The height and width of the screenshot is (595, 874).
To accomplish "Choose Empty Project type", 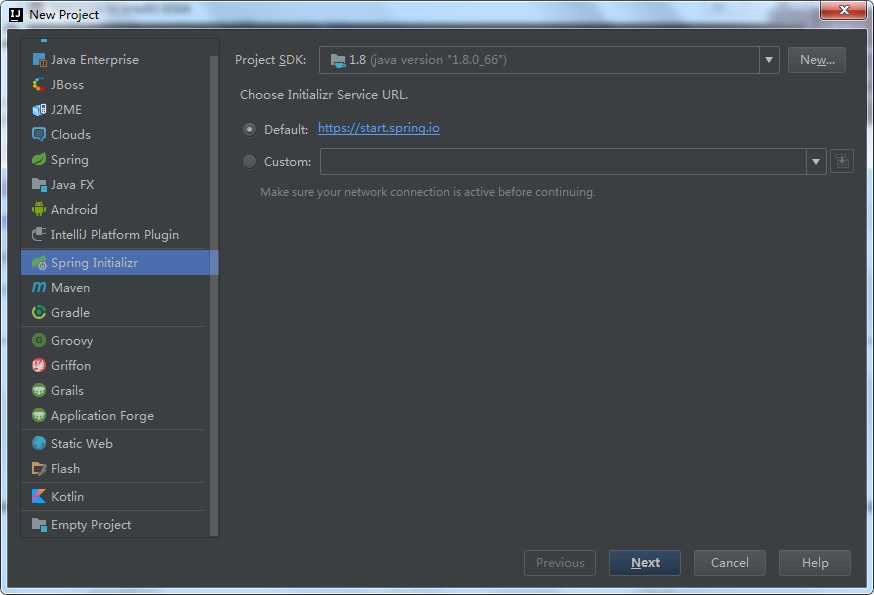I will (x=115, y=525).
